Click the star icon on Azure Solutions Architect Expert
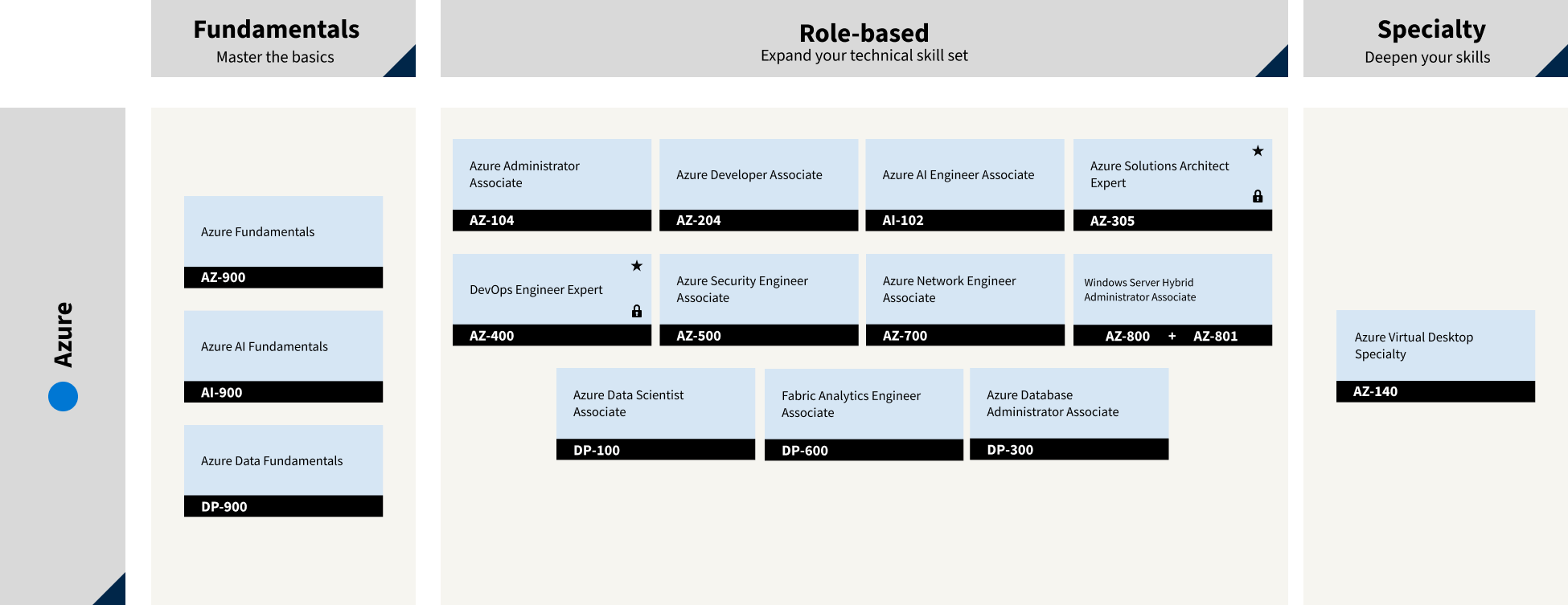Screen dimensions: 1568x605 point(1258,151)
